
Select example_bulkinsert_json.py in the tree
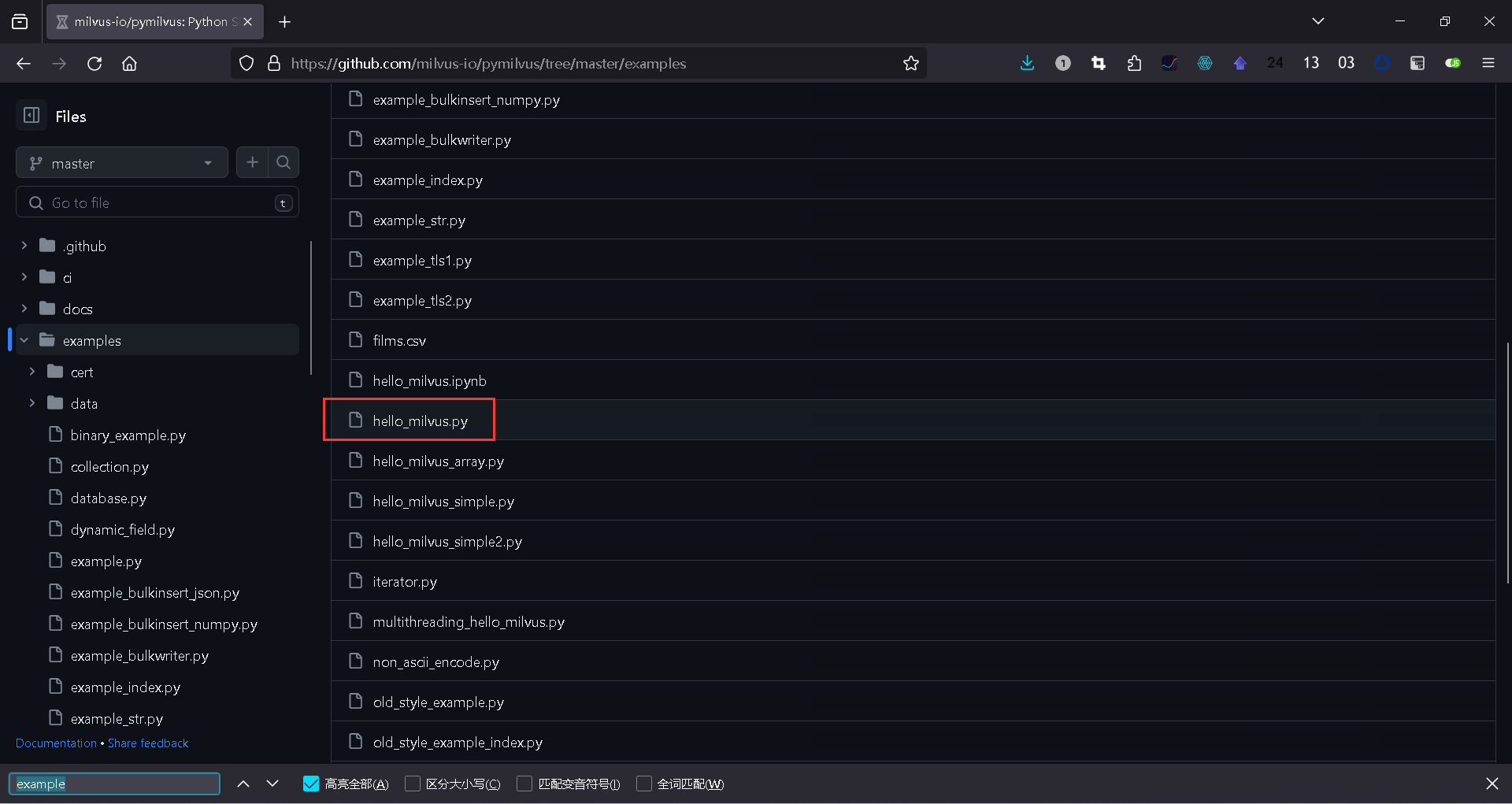[155, 593]
